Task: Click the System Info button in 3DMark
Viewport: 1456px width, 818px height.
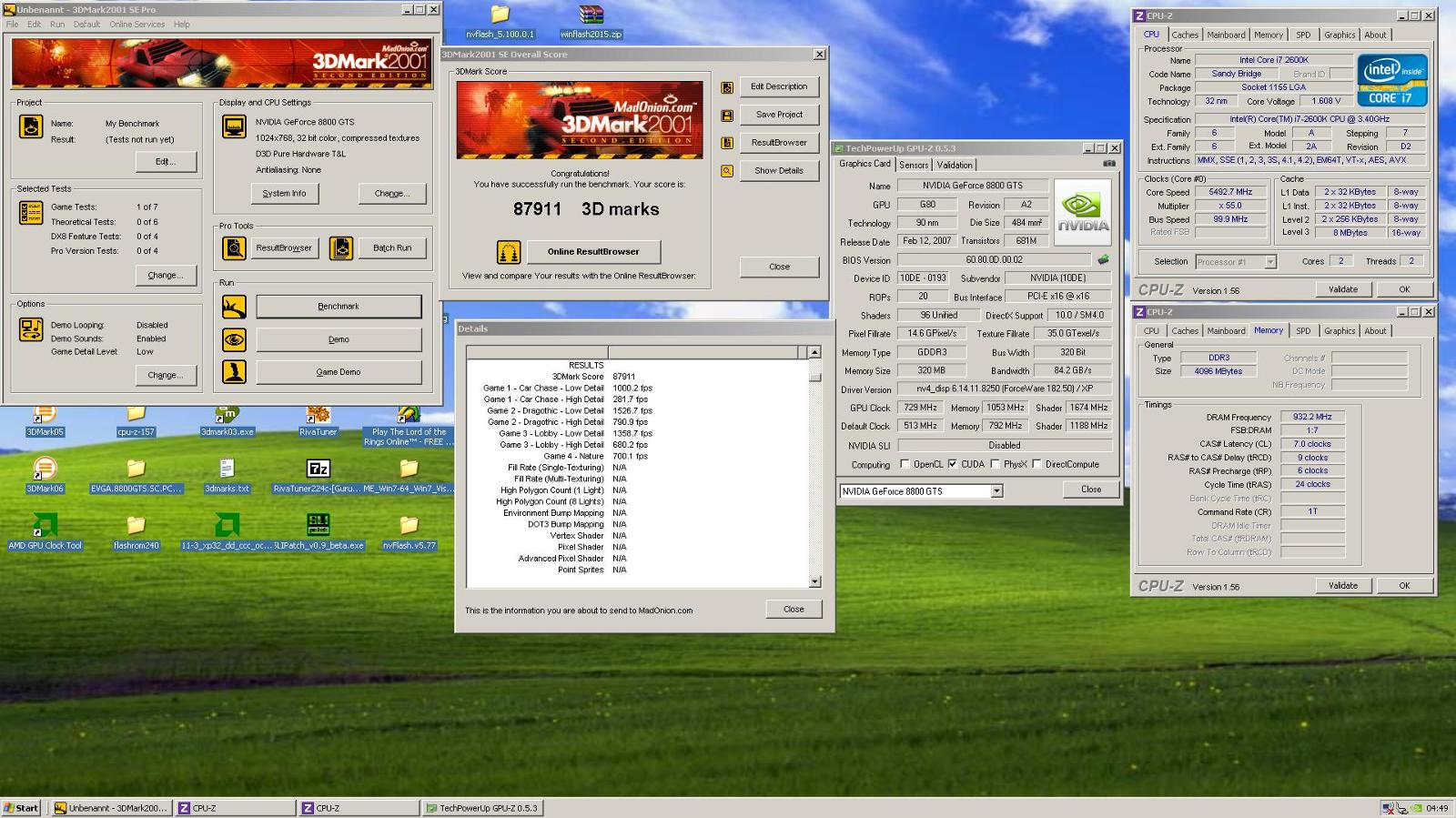Action: (x=284, y=194)
